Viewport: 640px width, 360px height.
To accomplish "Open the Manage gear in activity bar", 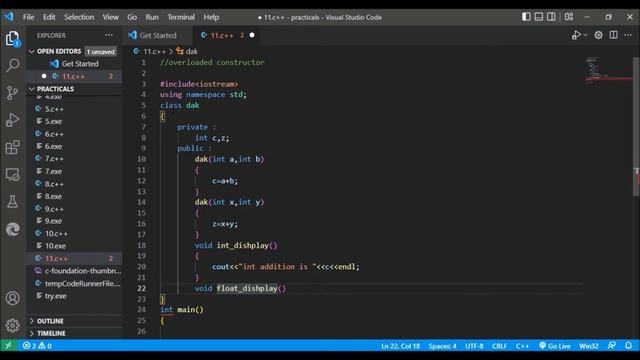I will tap(12, 325).
